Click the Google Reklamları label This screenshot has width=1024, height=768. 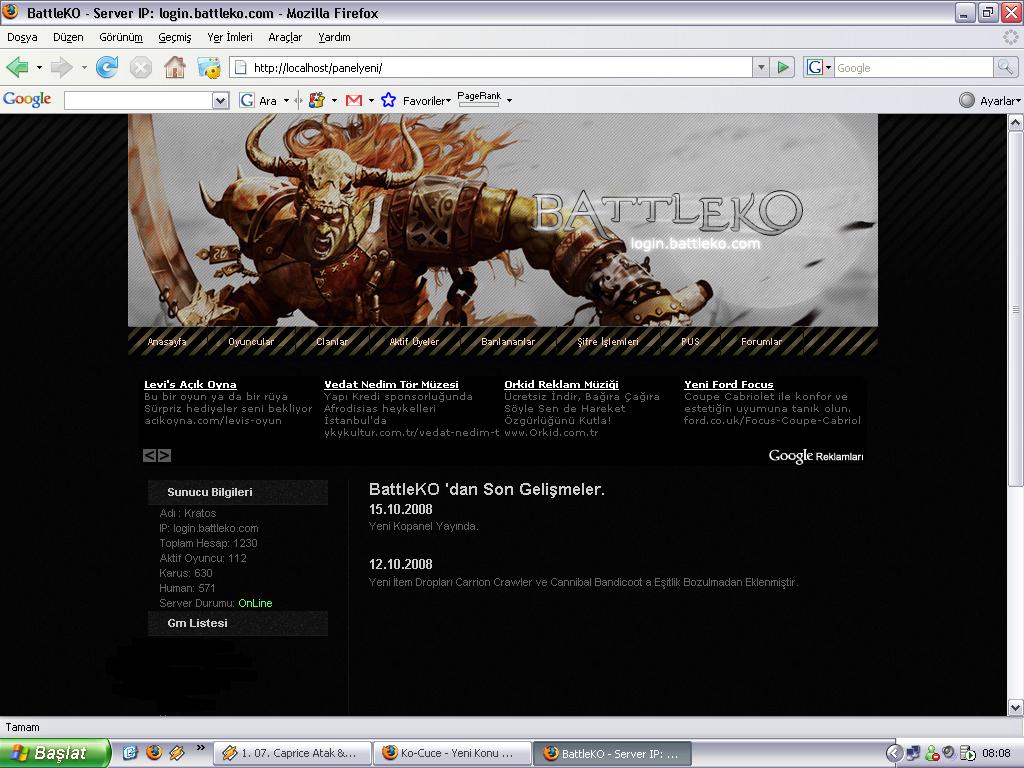[816, 456]
